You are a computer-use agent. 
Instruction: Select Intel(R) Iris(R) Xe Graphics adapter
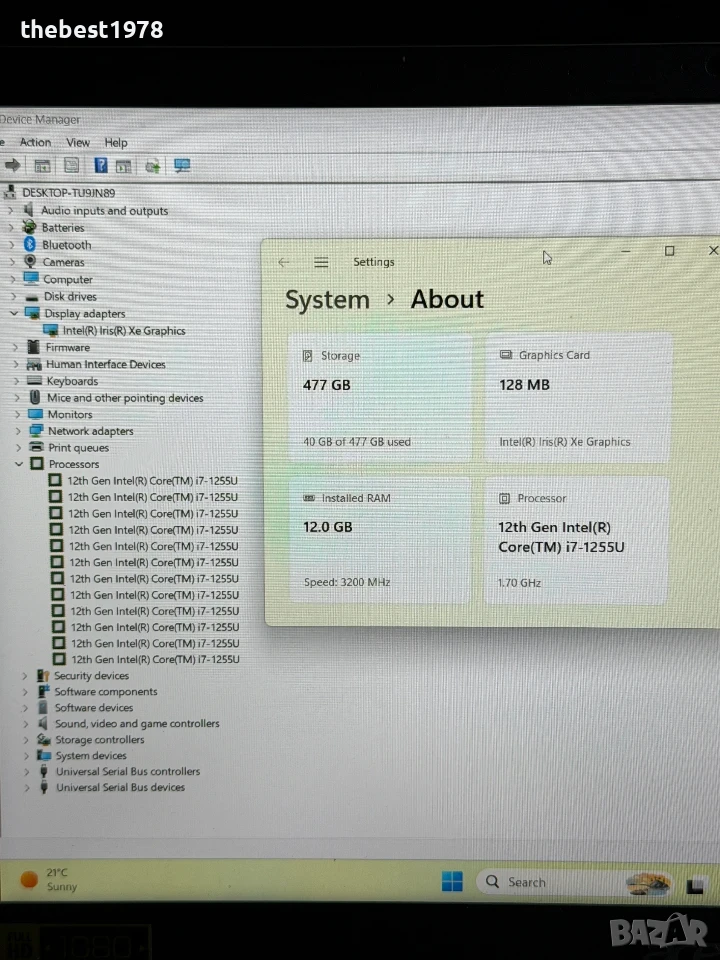(124, 331)
